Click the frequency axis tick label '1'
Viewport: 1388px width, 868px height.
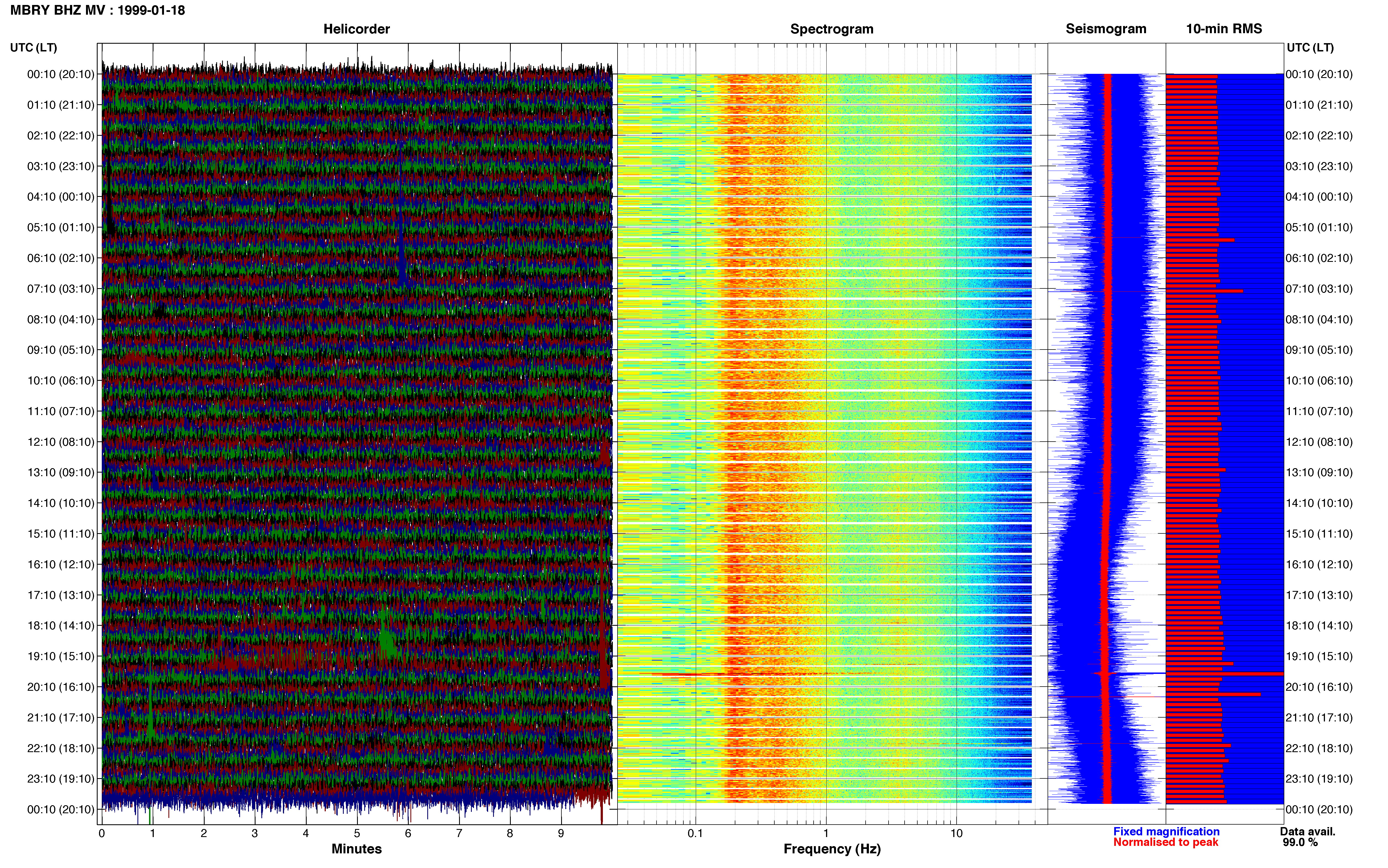click(826, 833)
